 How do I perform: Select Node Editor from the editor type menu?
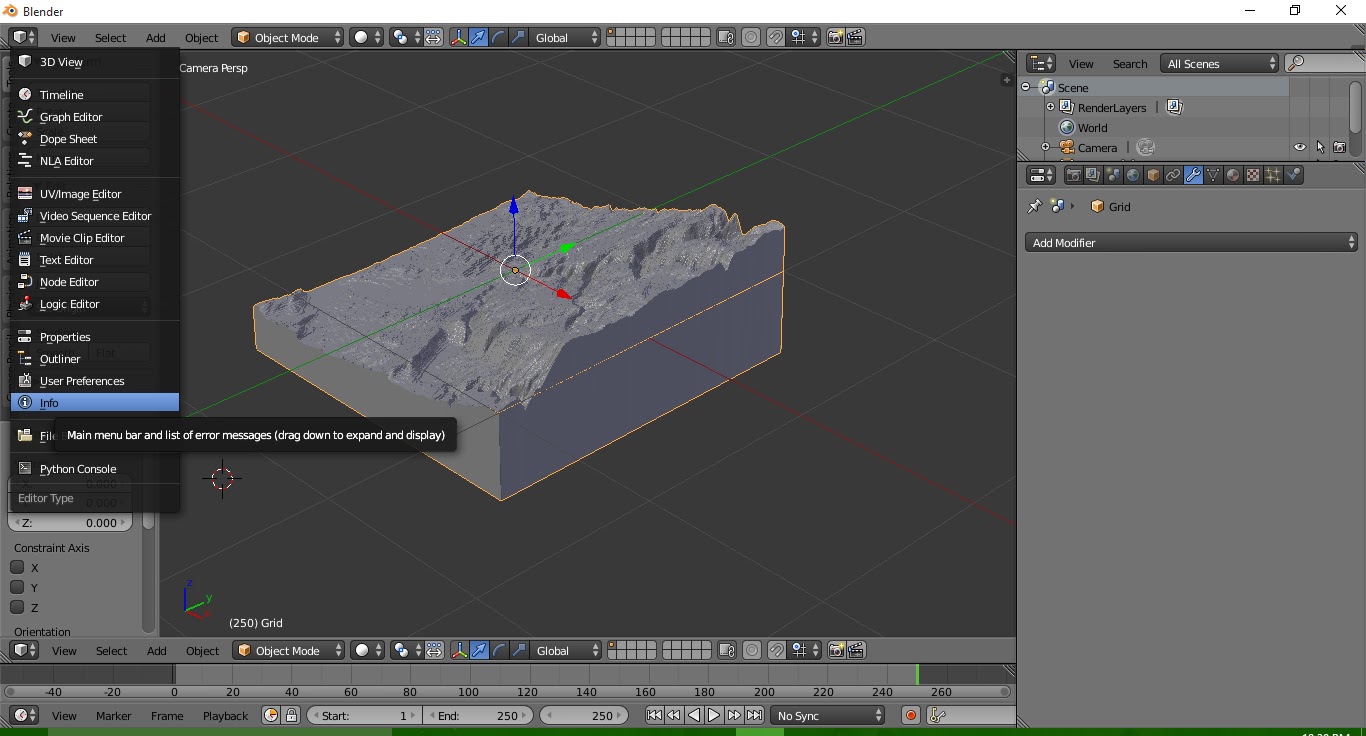coord(70,281)
